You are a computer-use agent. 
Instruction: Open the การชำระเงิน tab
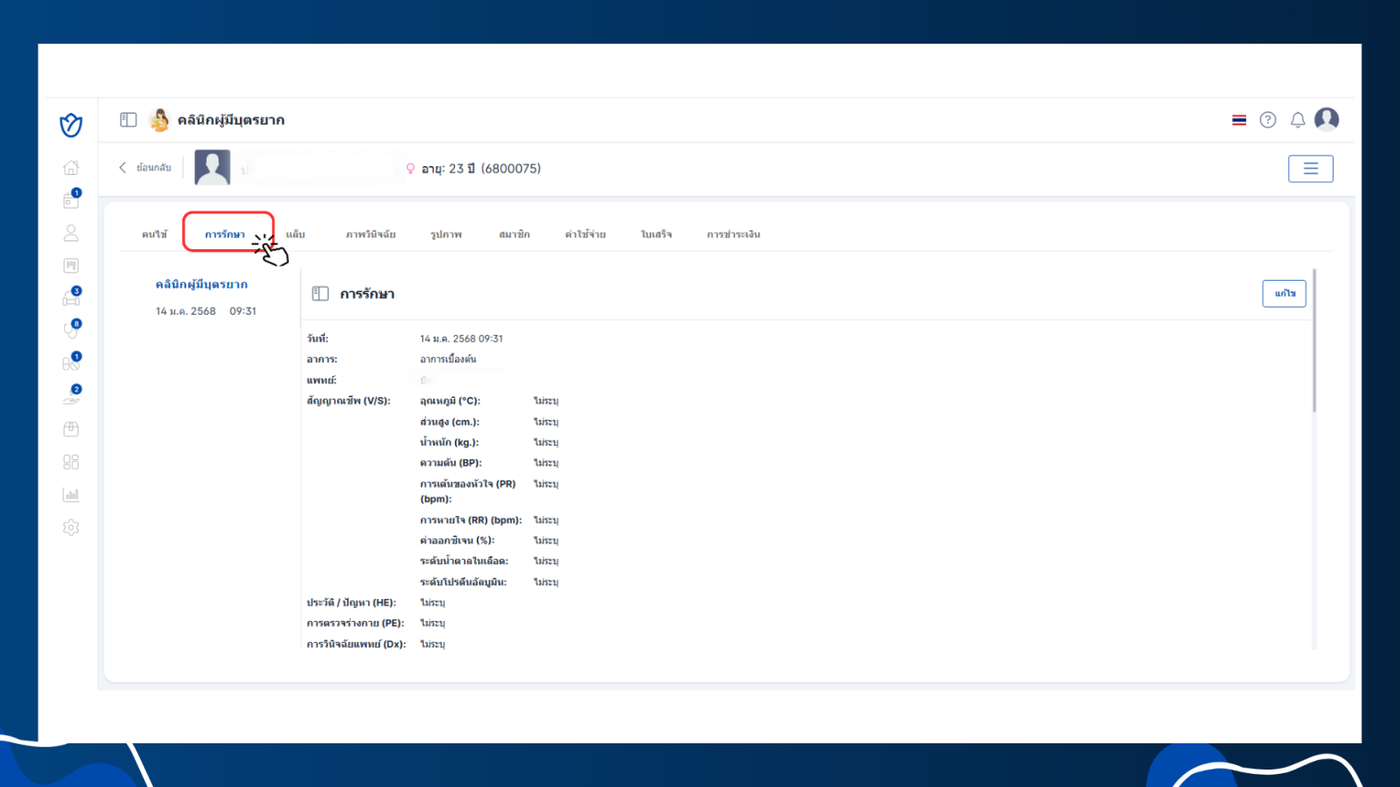tap(733, 235)
